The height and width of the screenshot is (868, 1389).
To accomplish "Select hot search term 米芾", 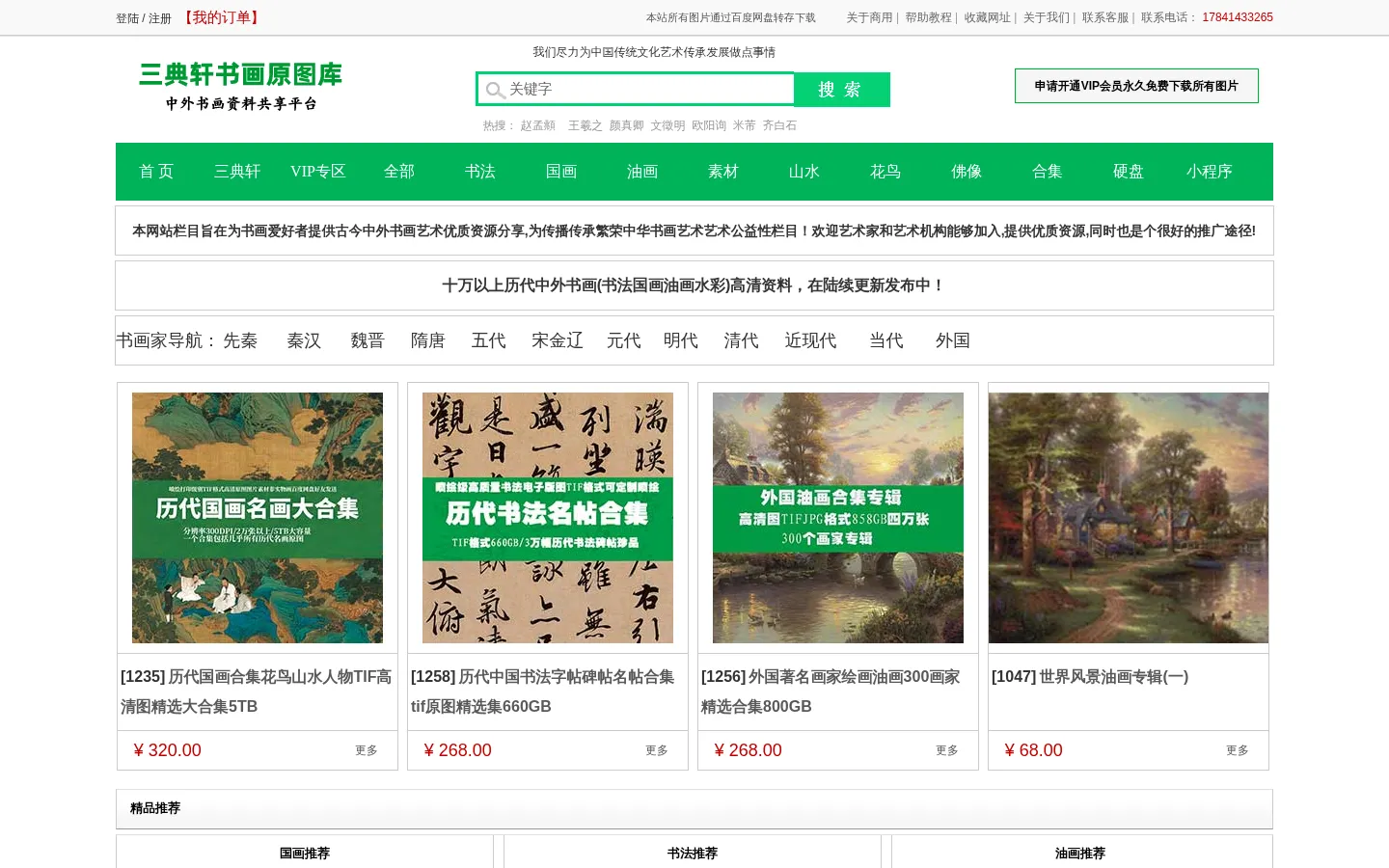I will 744,125.
